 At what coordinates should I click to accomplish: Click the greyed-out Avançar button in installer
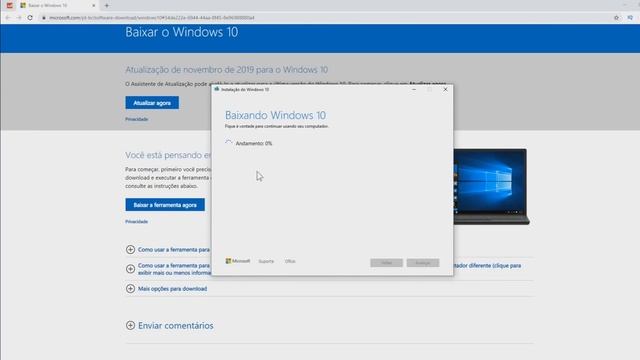(x=423, y=263)
